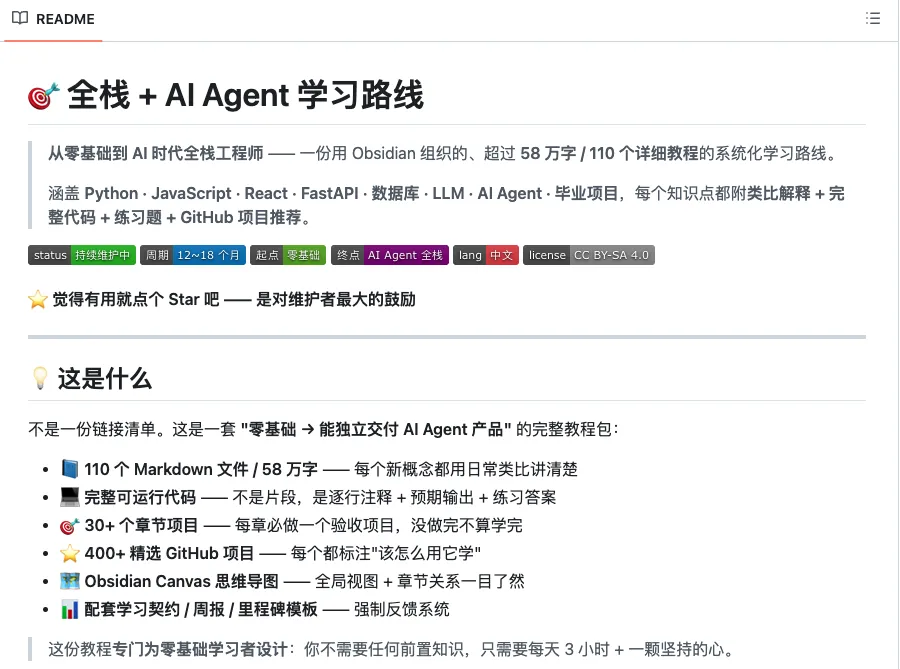Click the 终点 AI Agent 全栈 badge
Image resolution: width=900 pixels, height=669 pixels.
(390, 255)
